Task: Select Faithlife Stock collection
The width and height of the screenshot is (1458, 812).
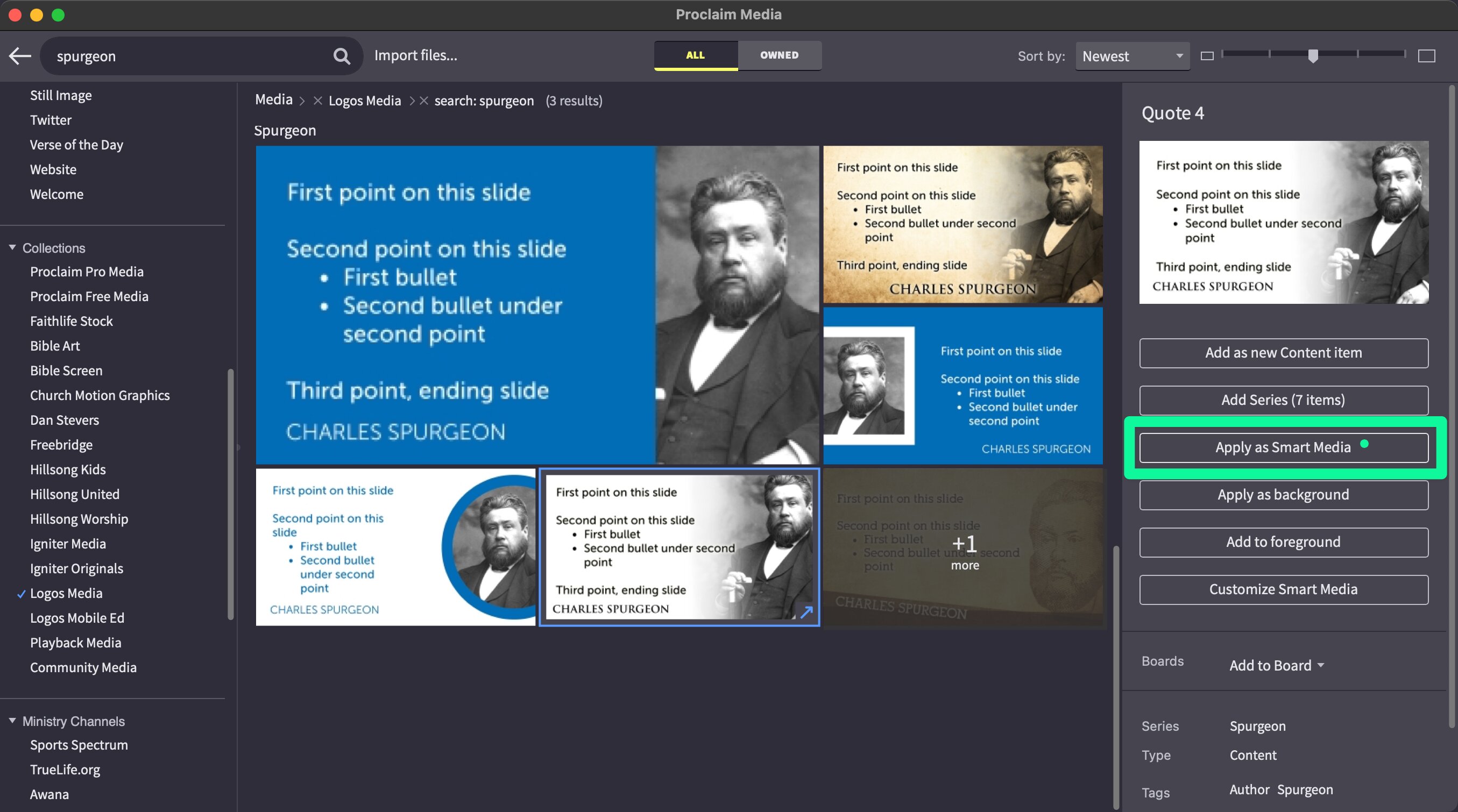Action: pyautogui.click(x=72, y=321)
